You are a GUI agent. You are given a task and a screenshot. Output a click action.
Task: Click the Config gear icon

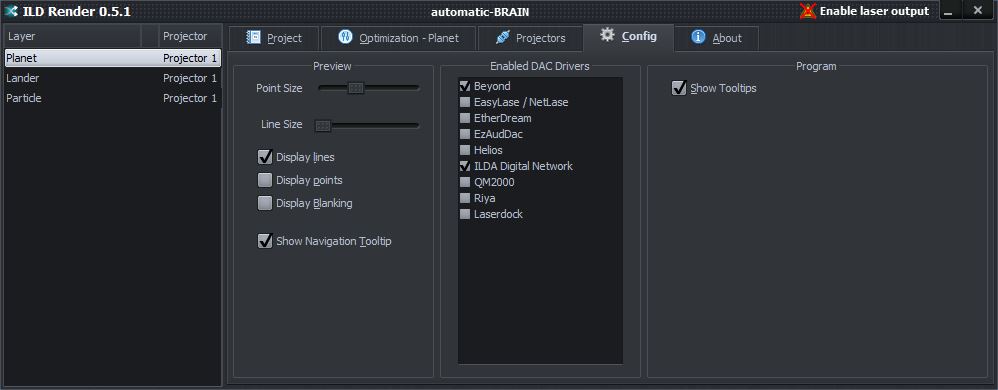(x=608, y=35)
